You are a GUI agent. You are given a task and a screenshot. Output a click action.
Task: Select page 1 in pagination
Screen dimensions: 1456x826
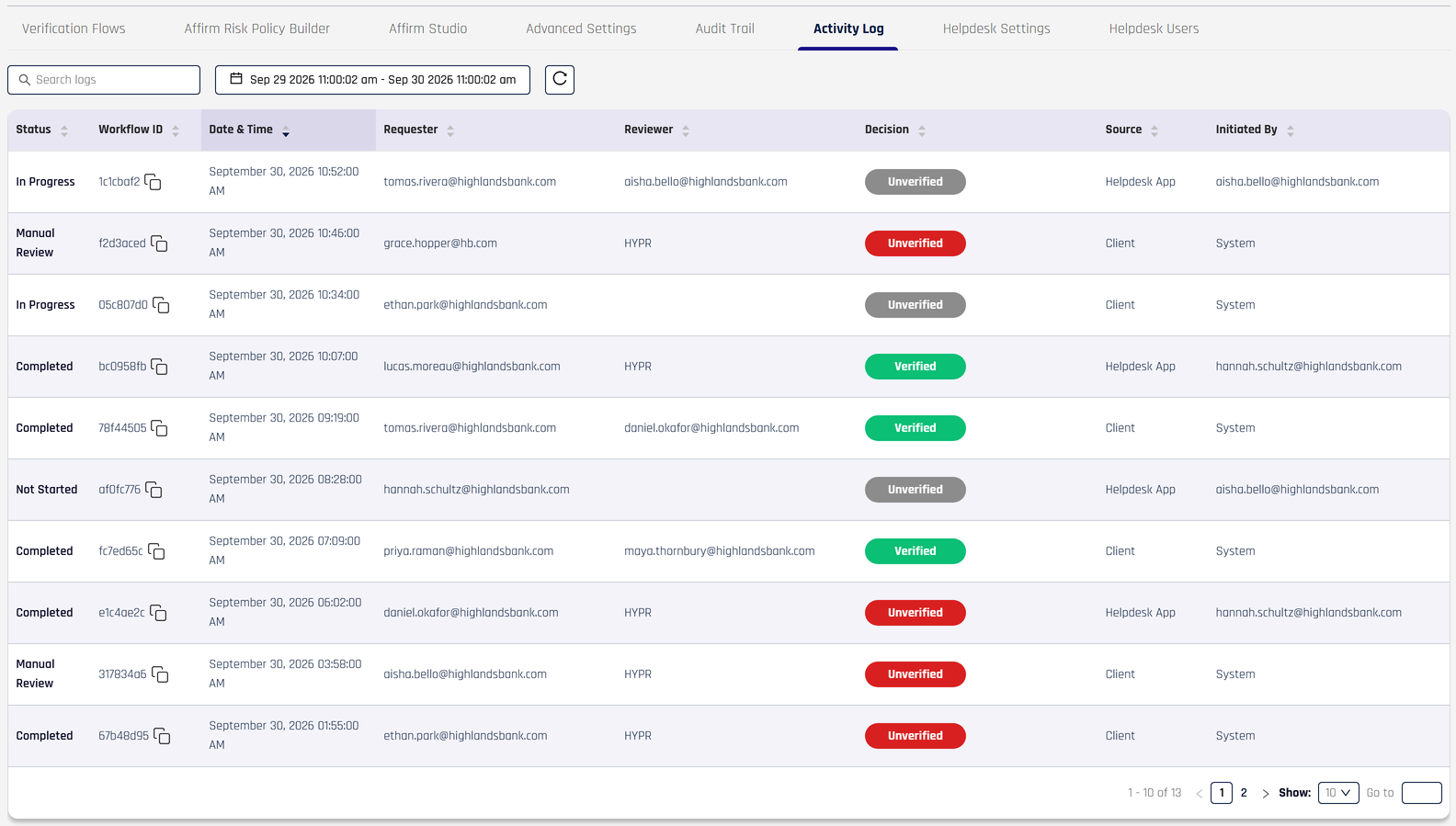click(1222, 793)
